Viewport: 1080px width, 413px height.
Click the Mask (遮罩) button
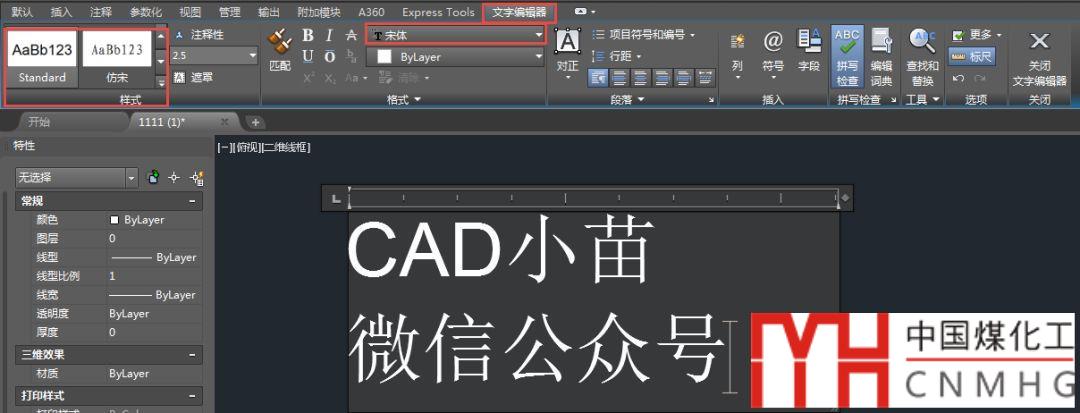click(x=194, y=77)
